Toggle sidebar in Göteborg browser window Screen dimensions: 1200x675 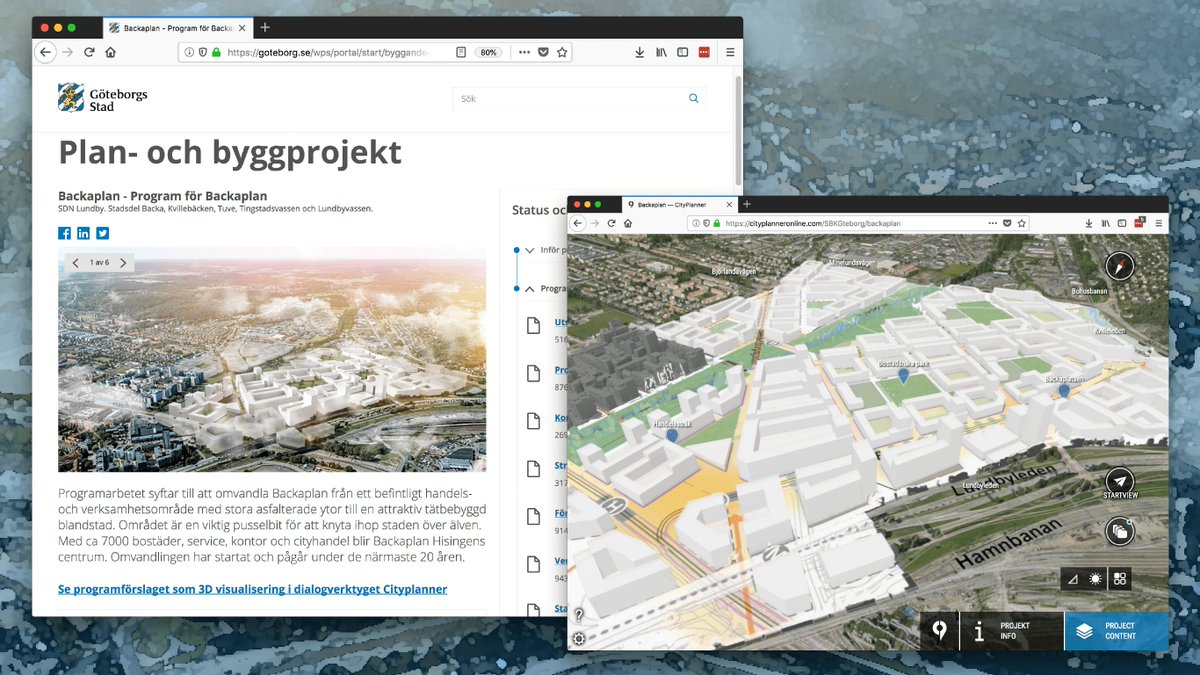coord(682,52)
